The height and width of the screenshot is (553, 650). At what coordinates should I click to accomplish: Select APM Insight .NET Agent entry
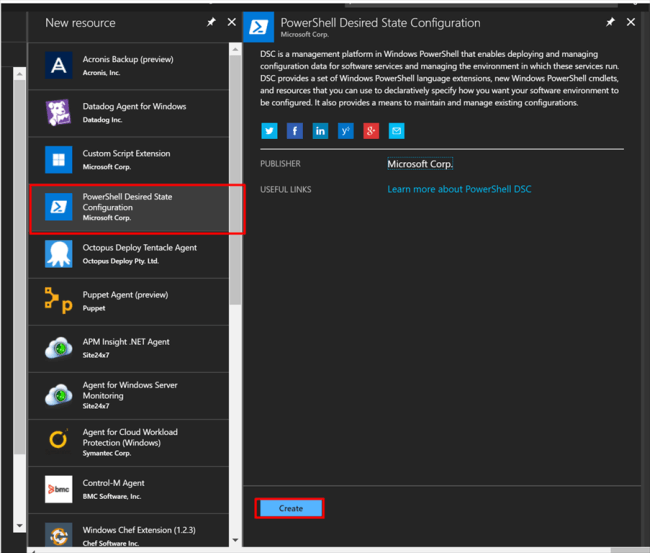pos(129,348)
